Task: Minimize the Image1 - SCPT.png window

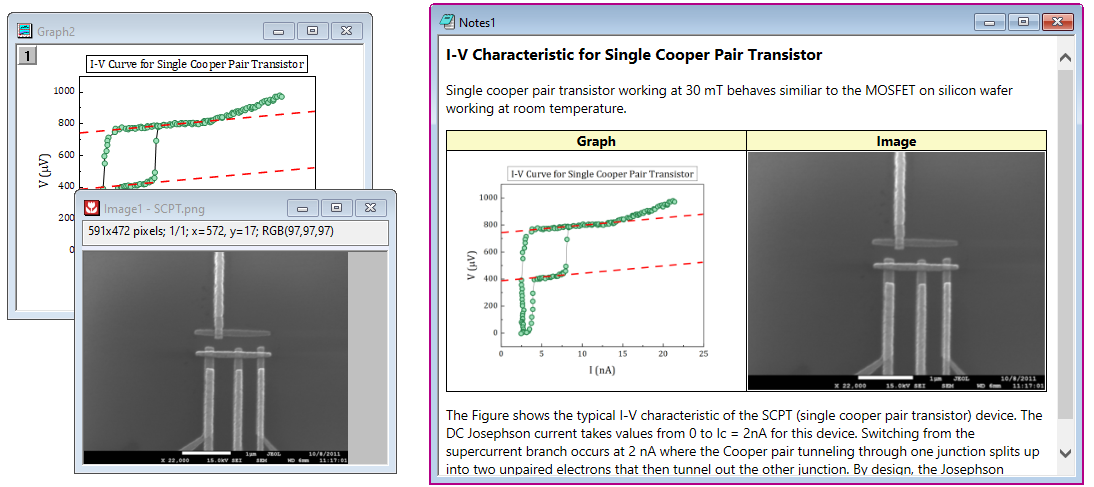Action: (x=305, y=208)
